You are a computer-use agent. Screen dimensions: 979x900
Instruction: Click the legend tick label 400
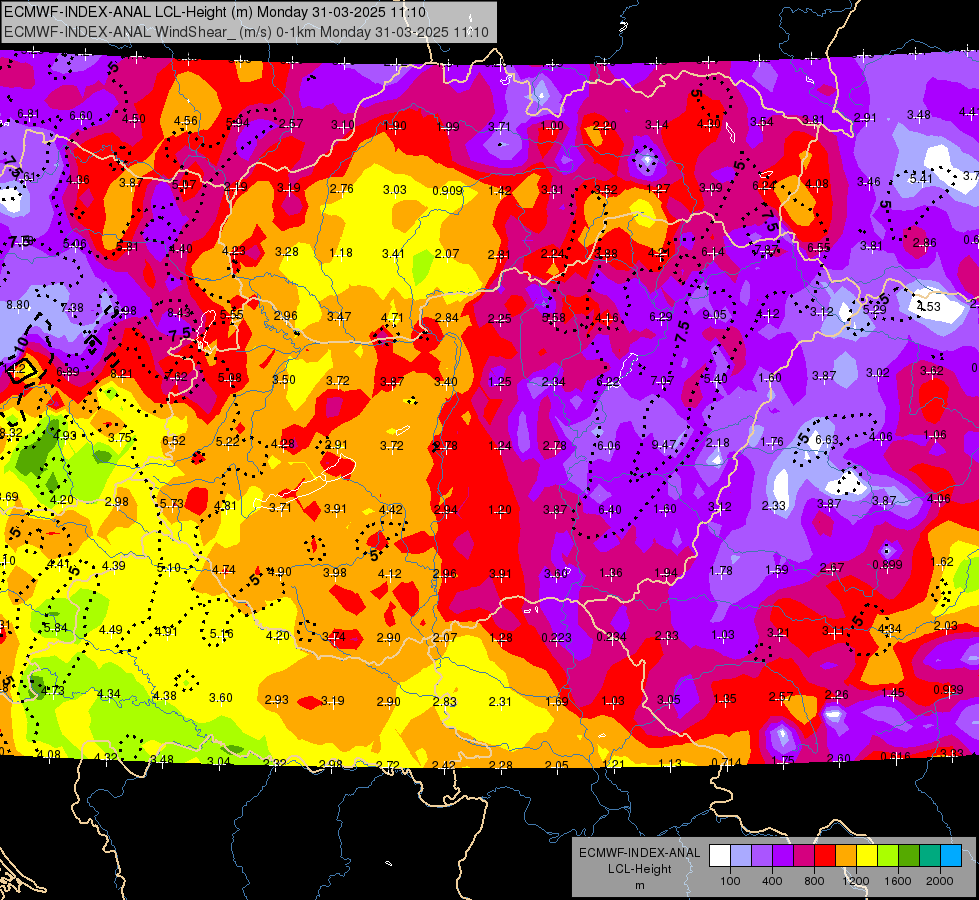tap(772, 881)
